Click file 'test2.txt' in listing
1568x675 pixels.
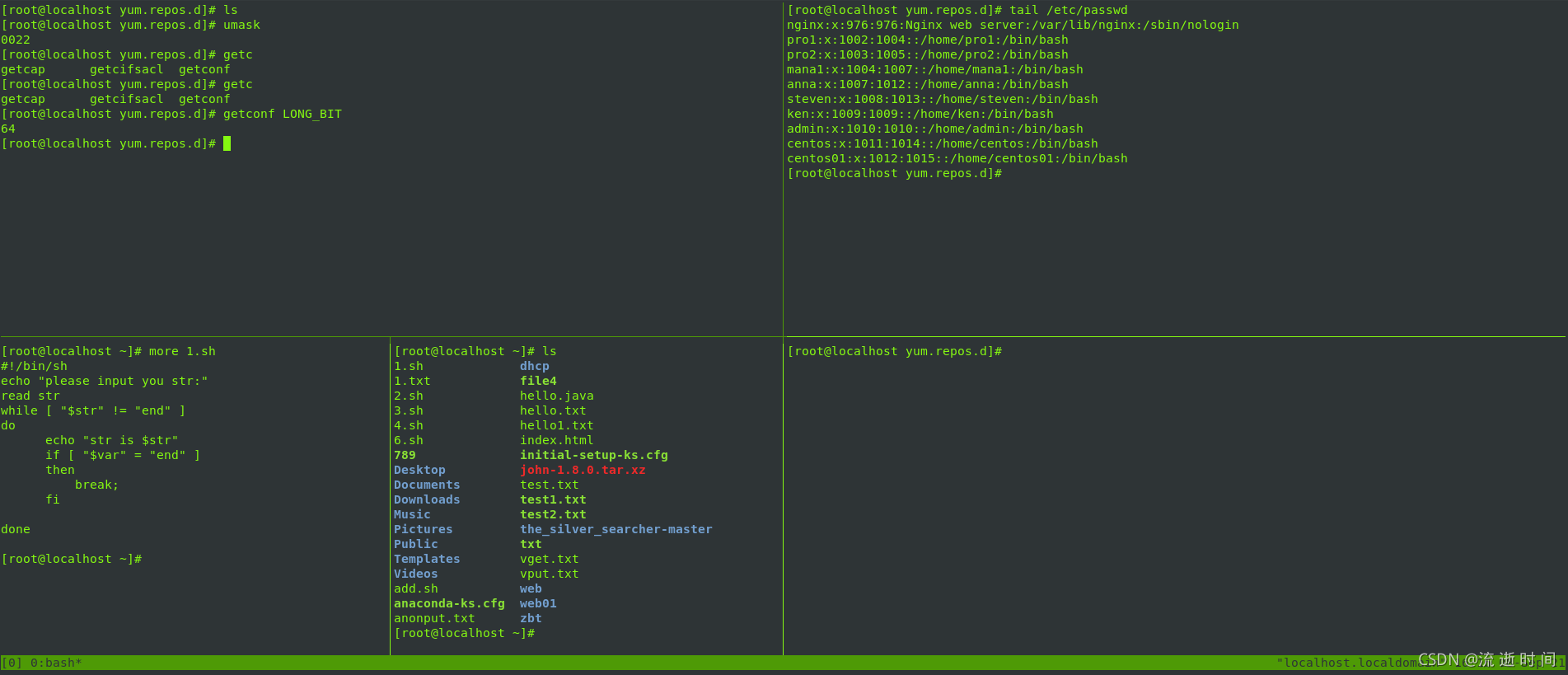[x=553, y=514]
